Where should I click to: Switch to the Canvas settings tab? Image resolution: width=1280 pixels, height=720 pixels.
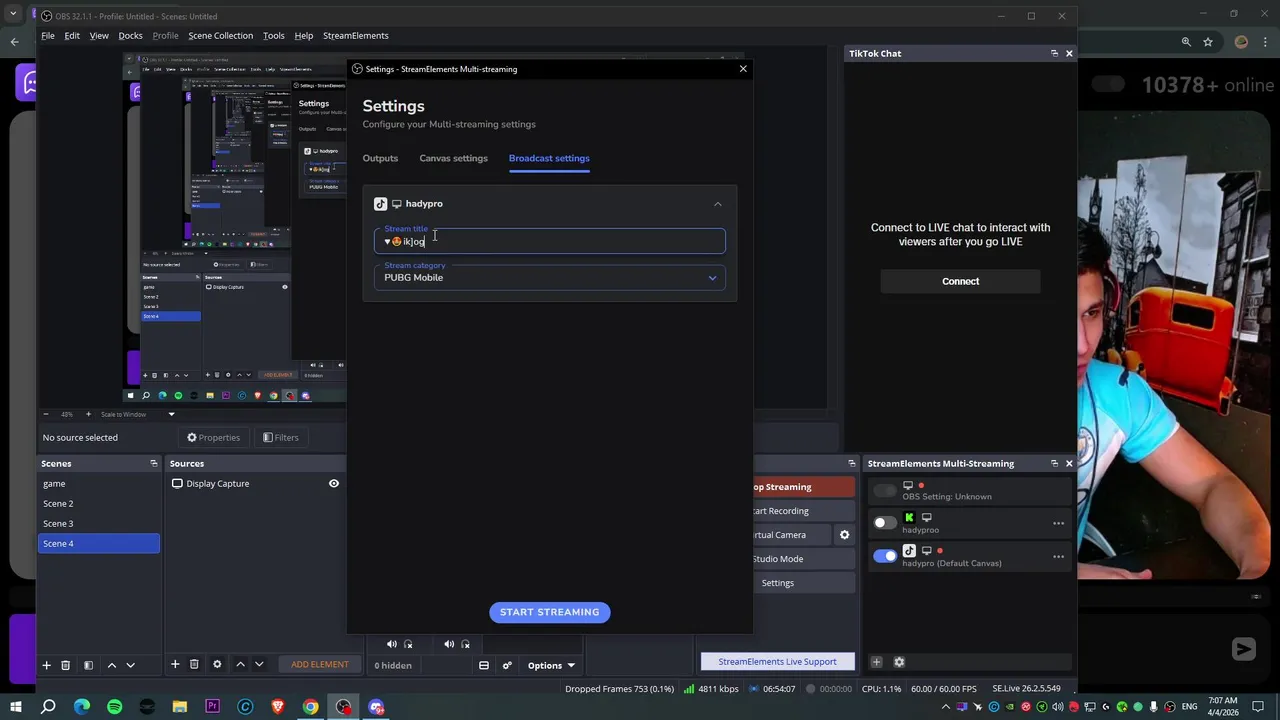(x=453, y=158)
